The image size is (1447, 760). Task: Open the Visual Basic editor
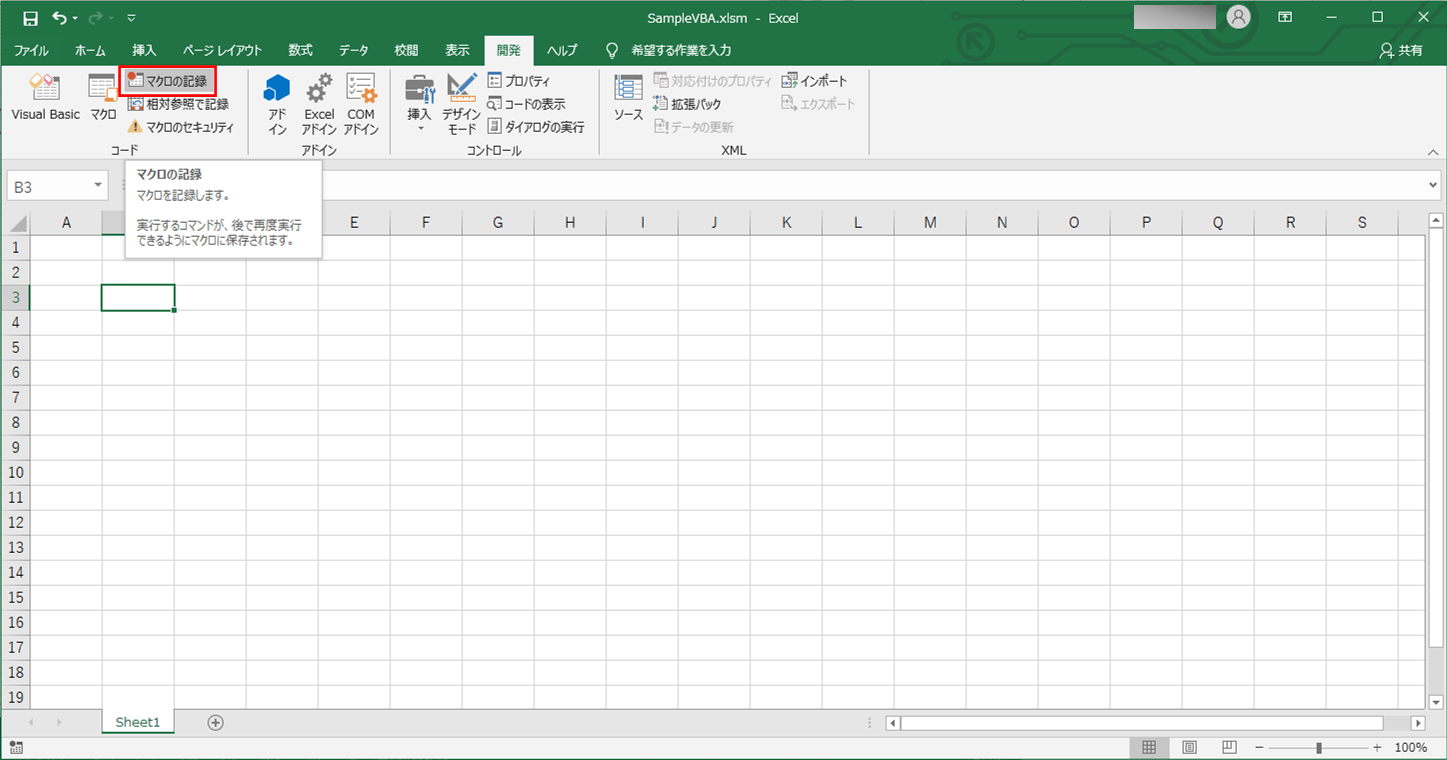tap(45, 98)
